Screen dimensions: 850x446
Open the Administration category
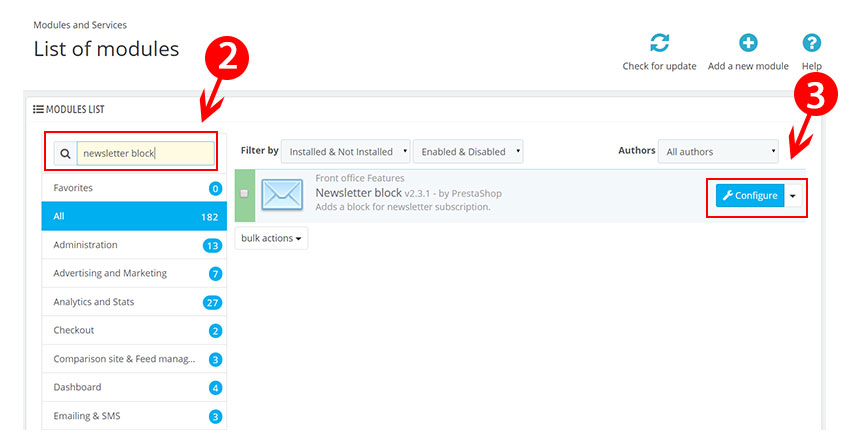pos(134,245)
